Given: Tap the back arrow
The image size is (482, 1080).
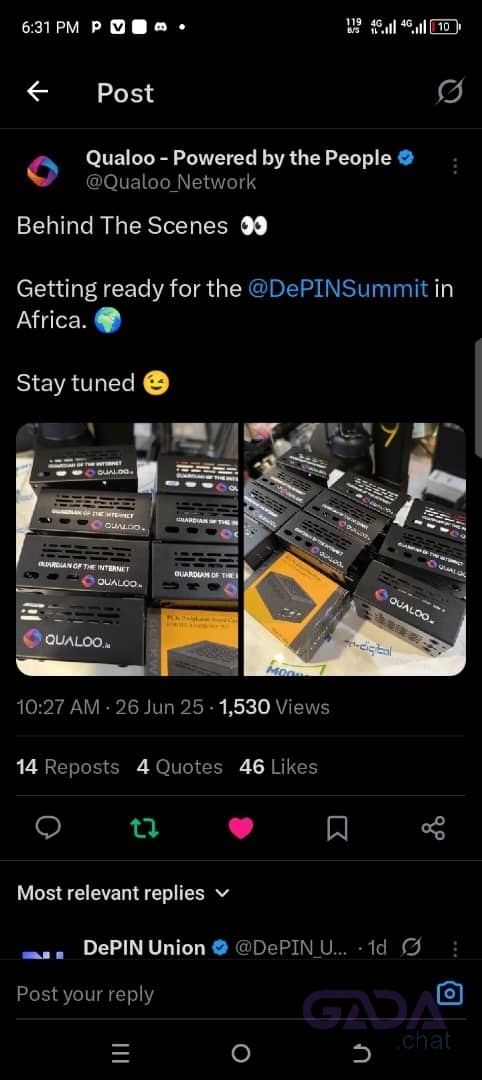Looking at the screenshot, I should tap(37, 92).
